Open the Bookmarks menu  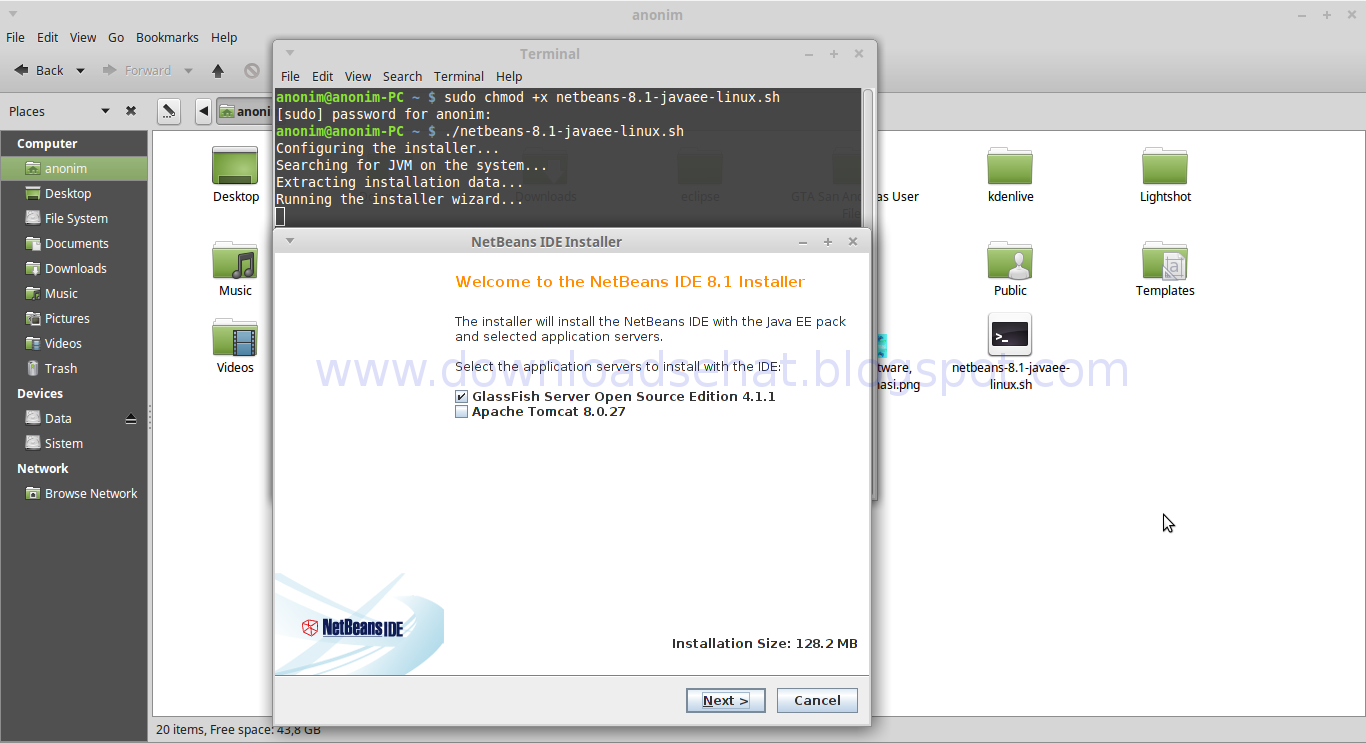167,37
